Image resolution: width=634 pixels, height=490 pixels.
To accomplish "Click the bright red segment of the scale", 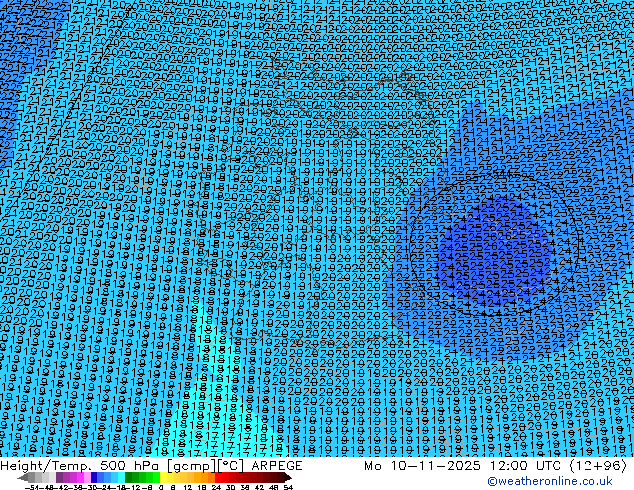I will [218, 477].
